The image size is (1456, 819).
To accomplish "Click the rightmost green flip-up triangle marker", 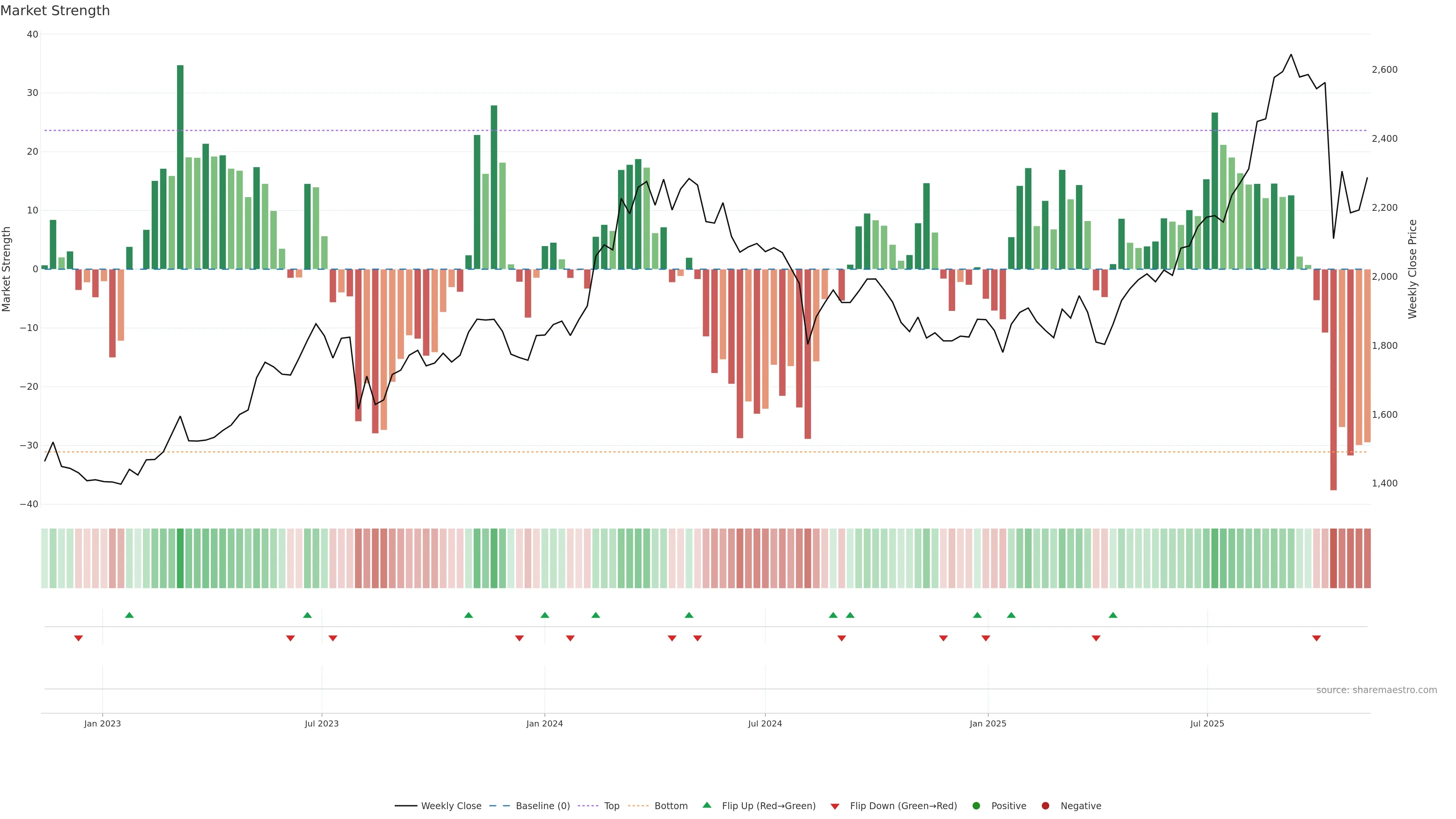I will [1113, 615].
